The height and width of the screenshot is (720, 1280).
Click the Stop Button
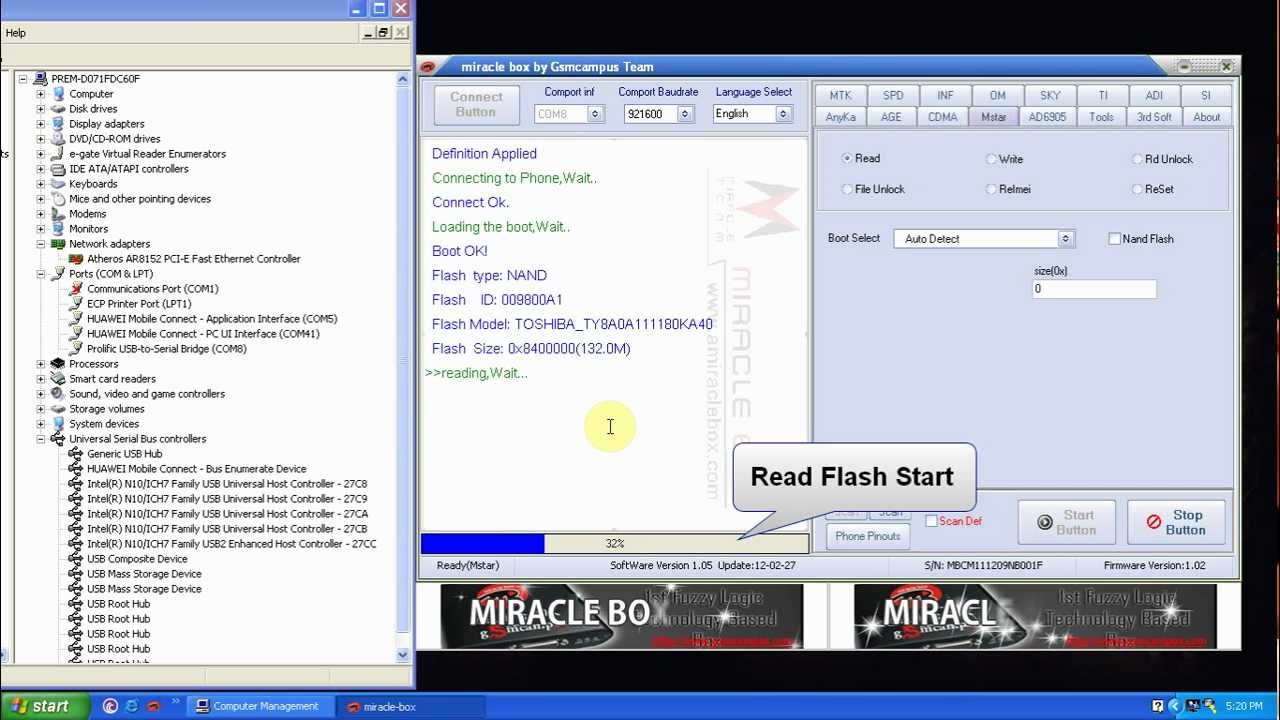tap(1176, 522)
